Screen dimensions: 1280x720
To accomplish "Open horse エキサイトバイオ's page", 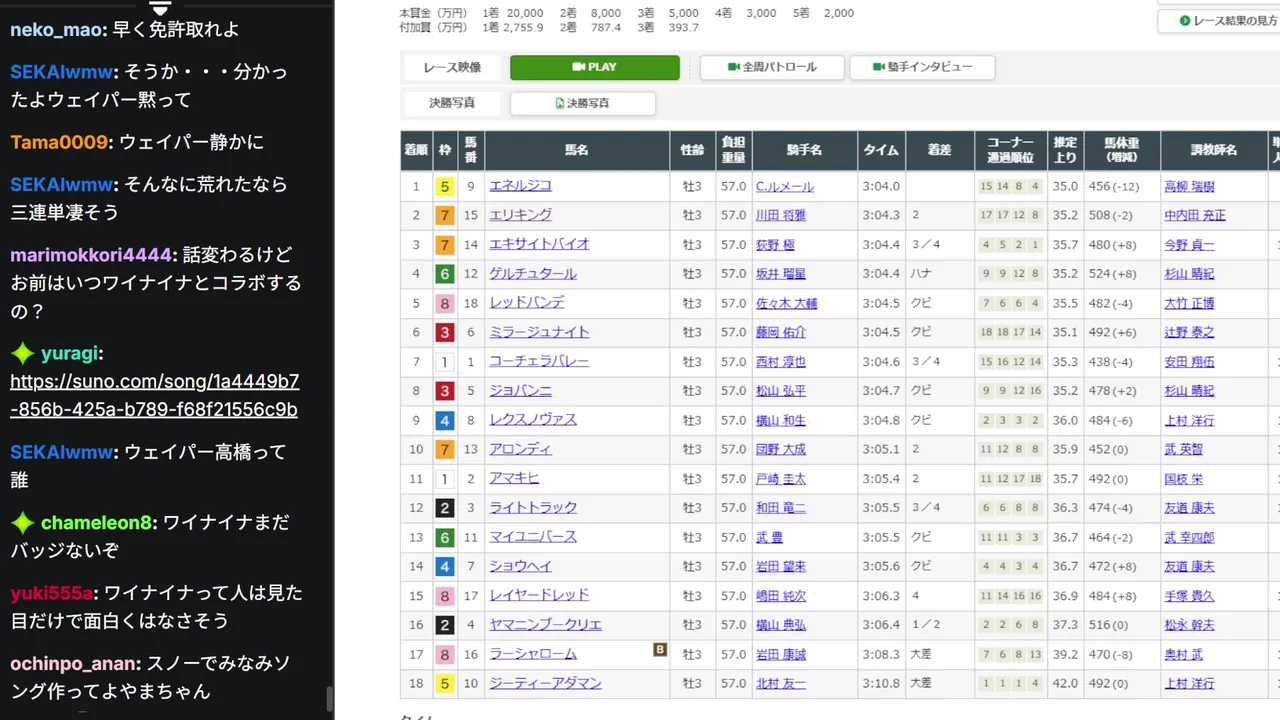I will coord(539,244).
